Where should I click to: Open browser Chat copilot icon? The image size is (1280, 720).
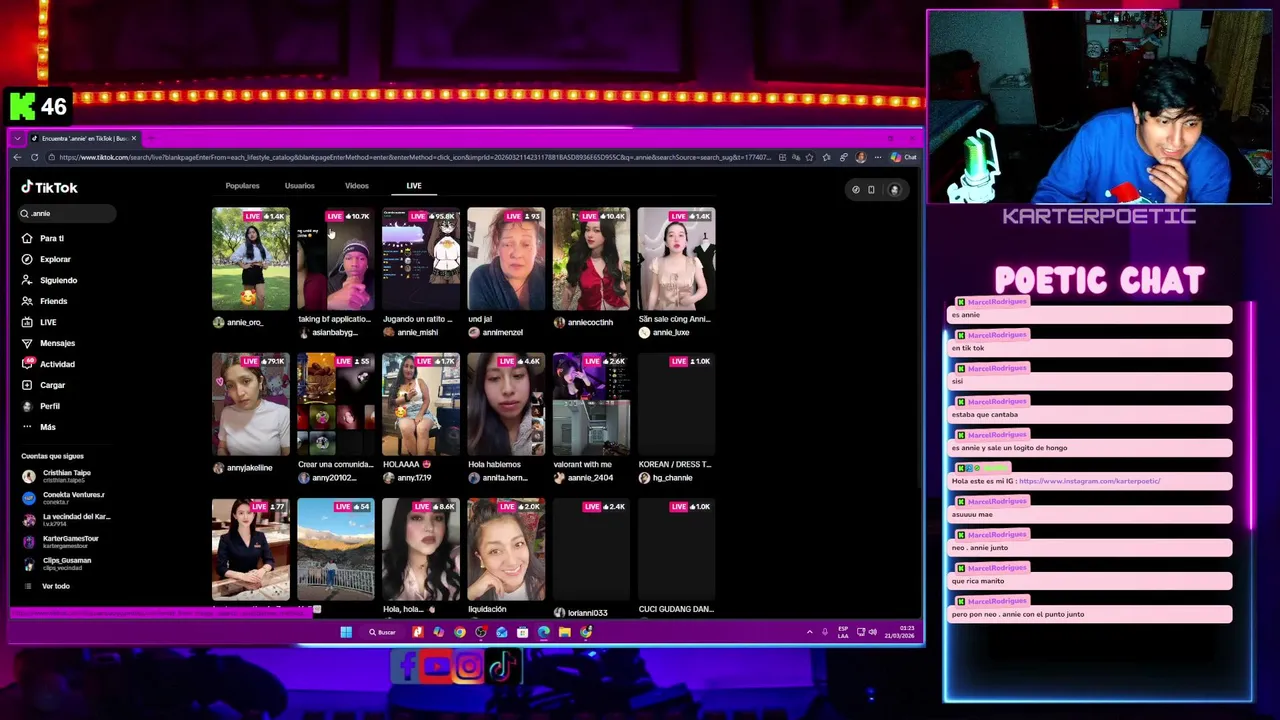(904, 157)
